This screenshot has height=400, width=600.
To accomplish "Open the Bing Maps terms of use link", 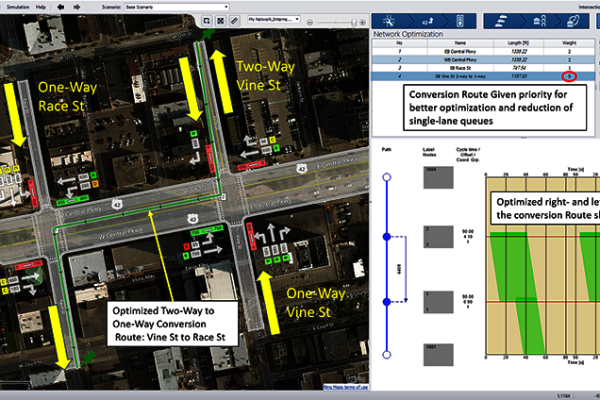I will tap(346, 387).
